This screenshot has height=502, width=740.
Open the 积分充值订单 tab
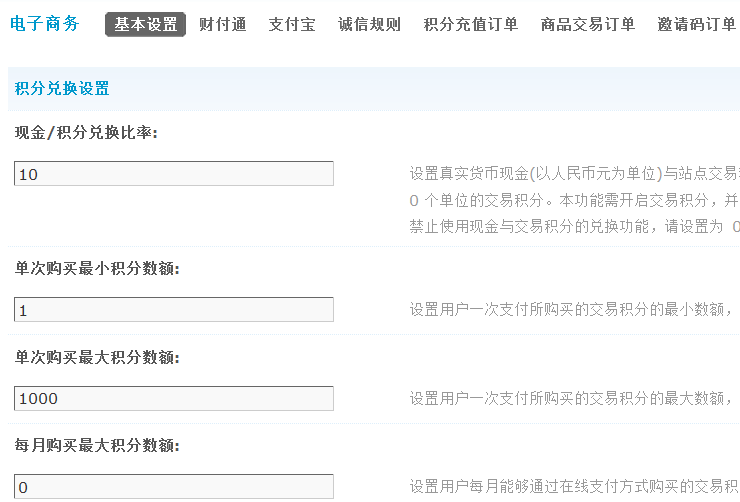coord(471,24)
